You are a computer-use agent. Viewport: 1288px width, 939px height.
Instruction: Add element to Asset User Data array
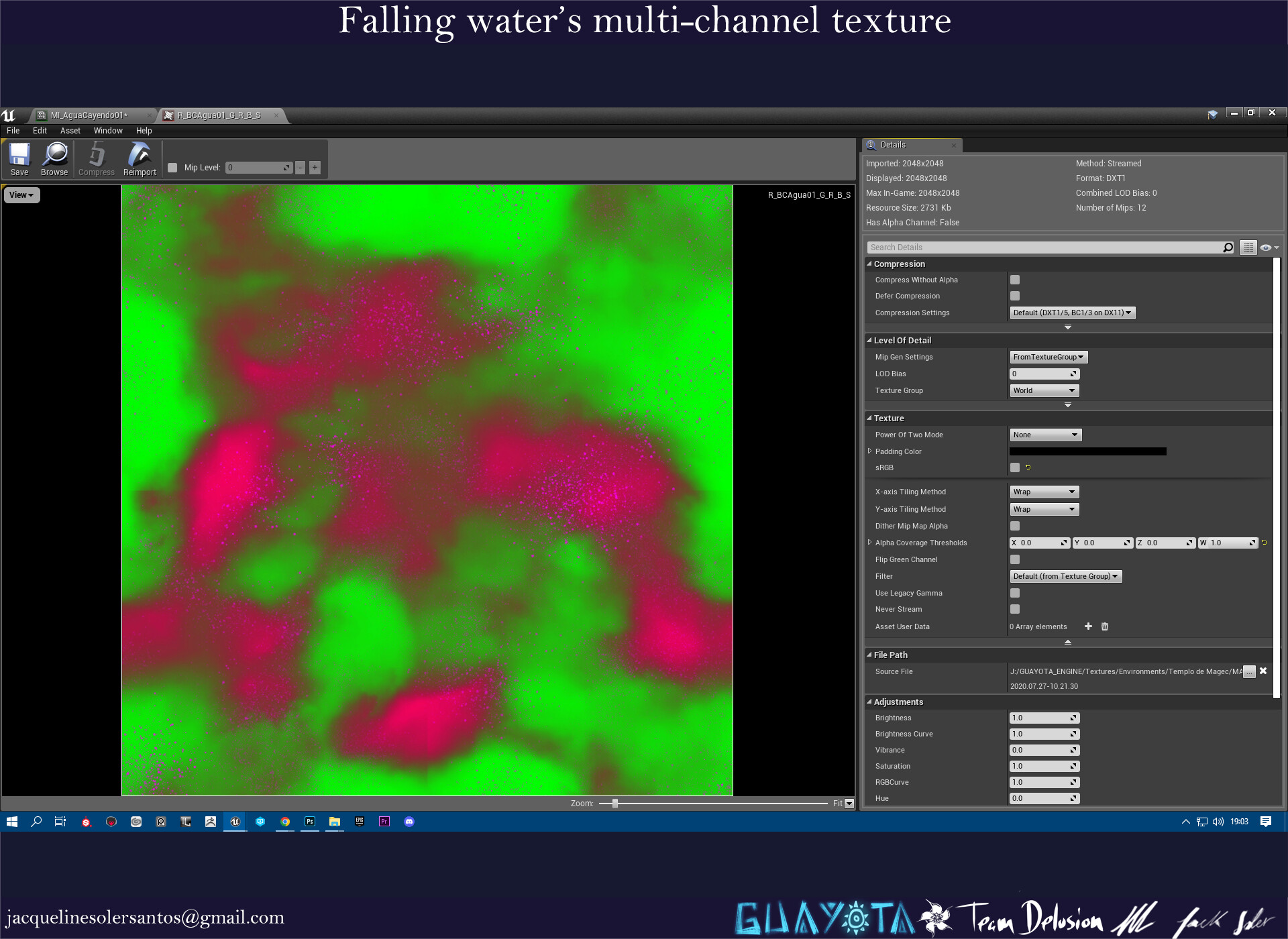point(1088,626)
